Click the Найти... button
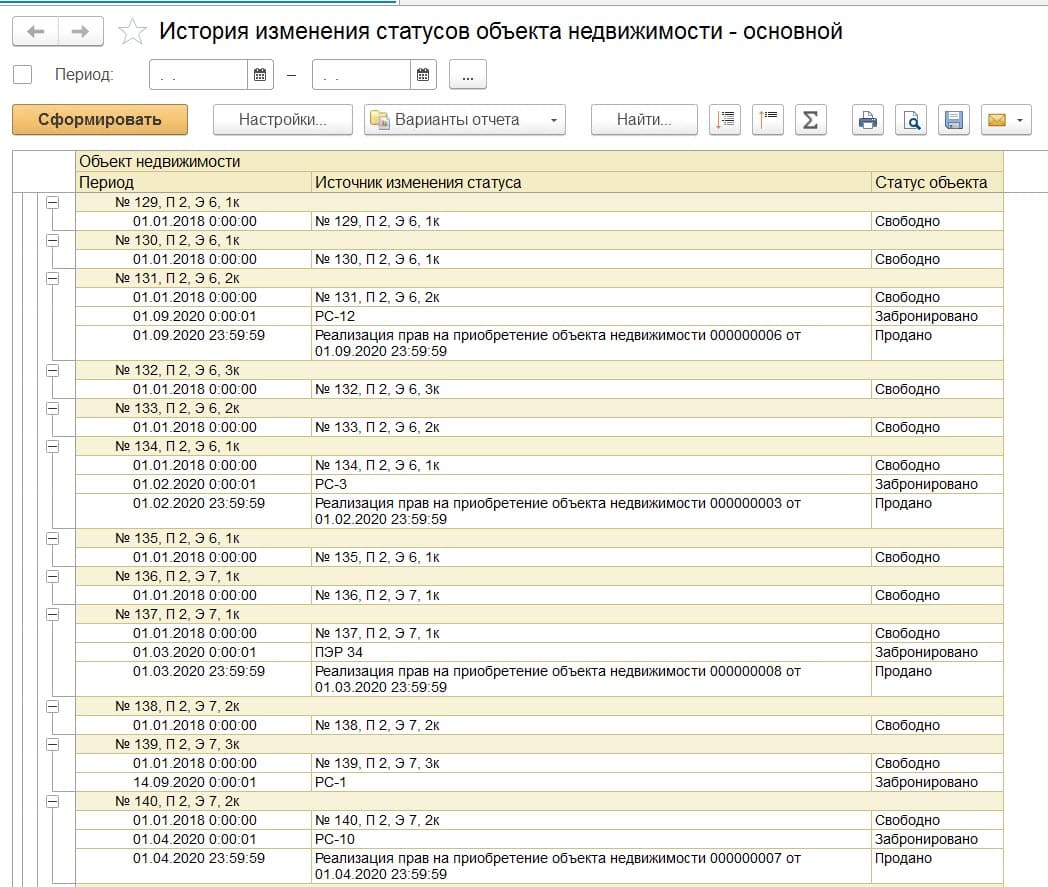1048x887 pixels. coord(644,120)
